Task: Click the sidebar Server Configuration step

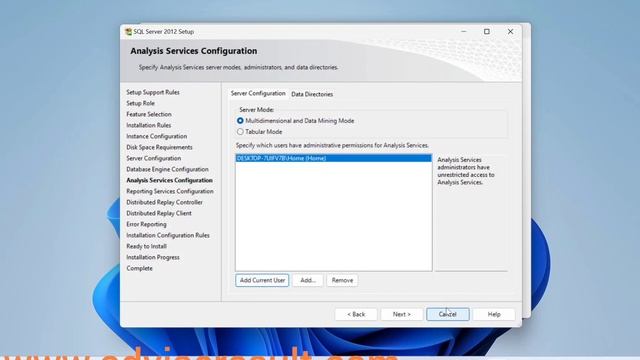Action: click(x=153, y=158)
